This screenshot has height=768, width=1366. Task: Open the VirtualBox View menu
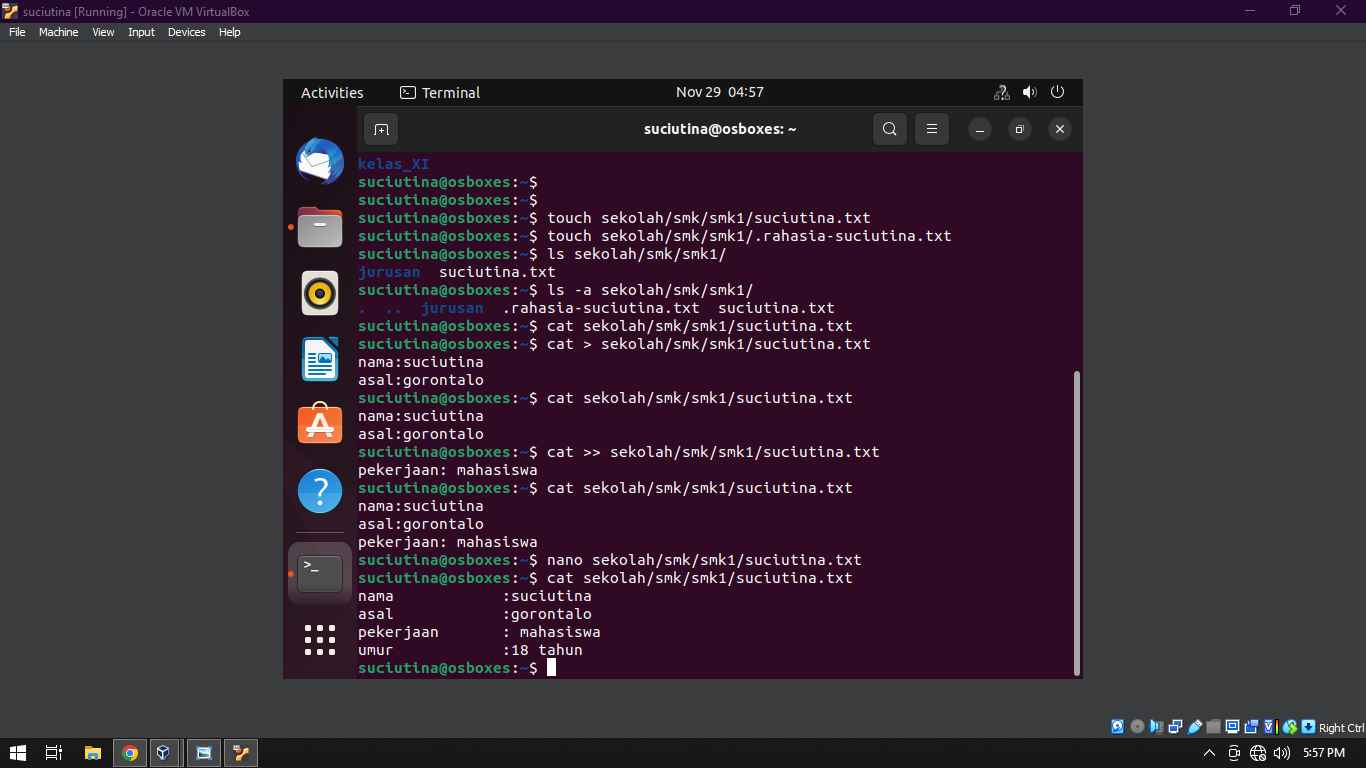(103, 32)
